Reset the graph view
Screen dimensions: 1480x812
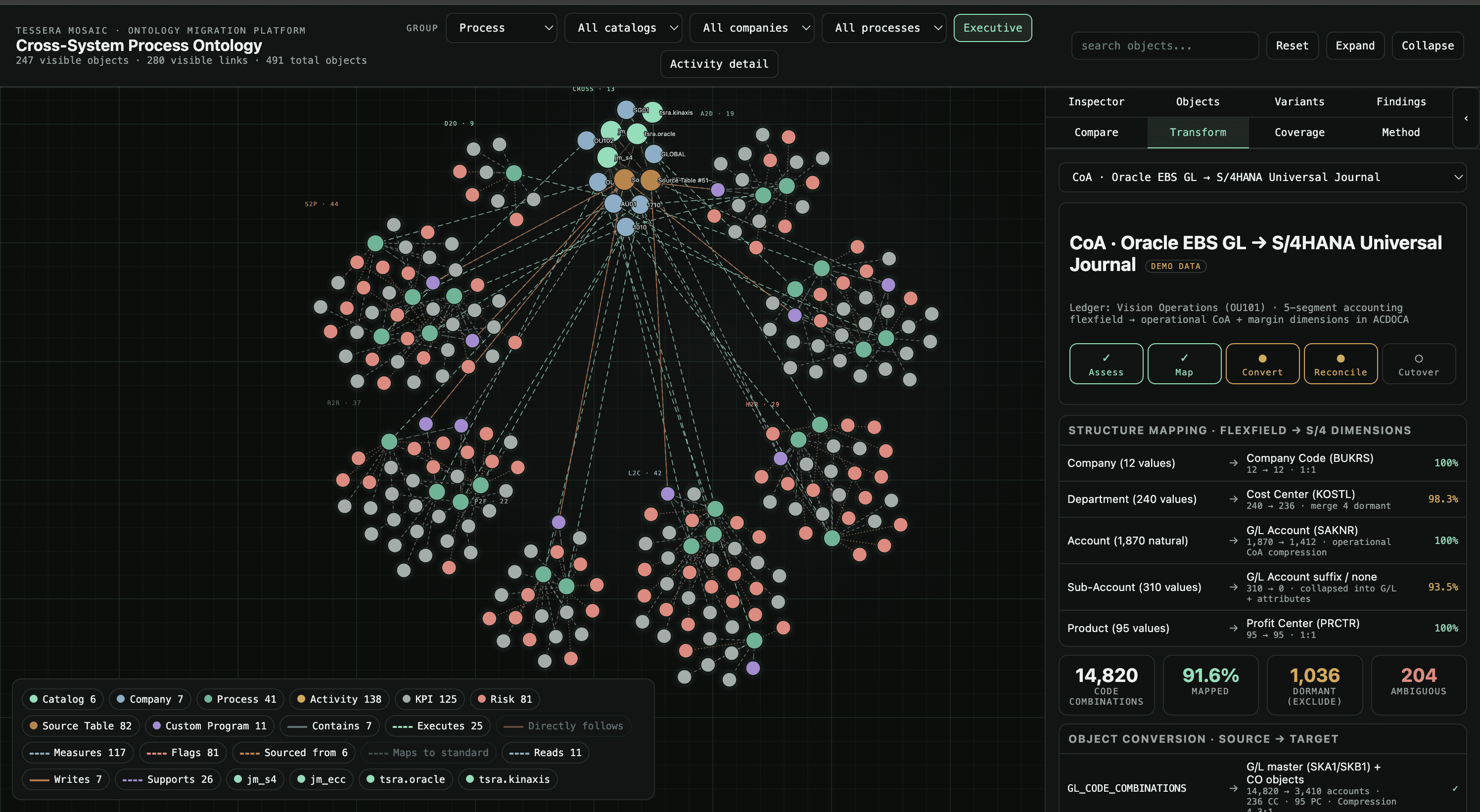pyautogui.click(x=1292, y=45)
